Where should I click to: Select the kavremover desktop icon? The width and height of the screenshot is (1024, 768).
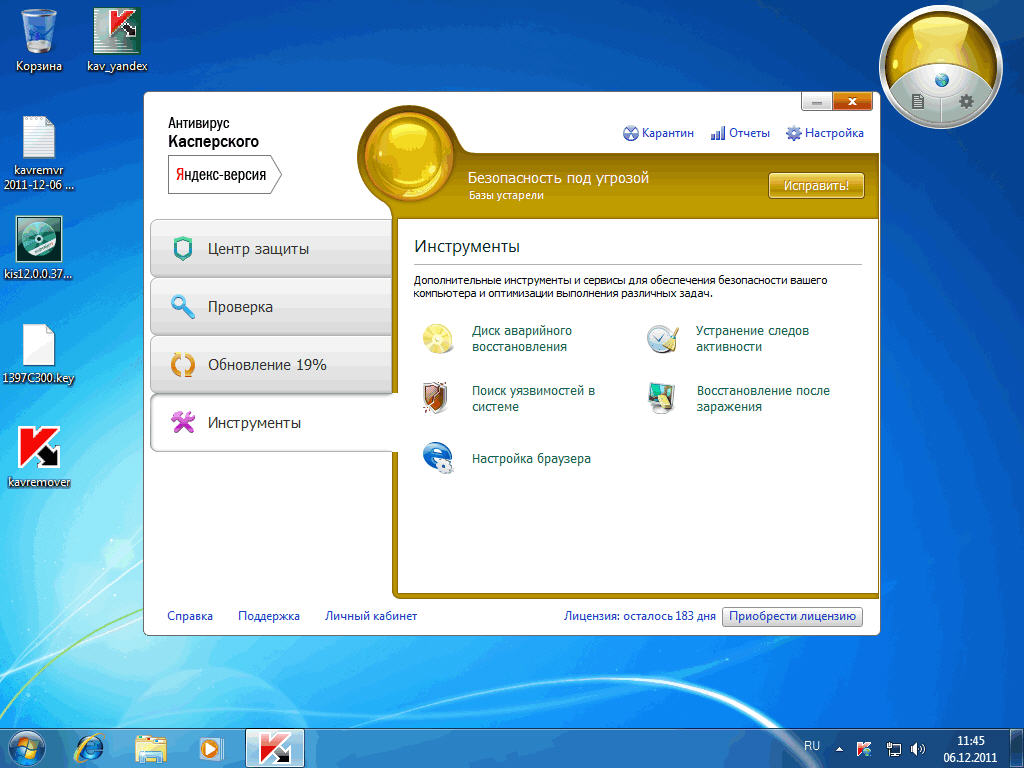(39, 457)
